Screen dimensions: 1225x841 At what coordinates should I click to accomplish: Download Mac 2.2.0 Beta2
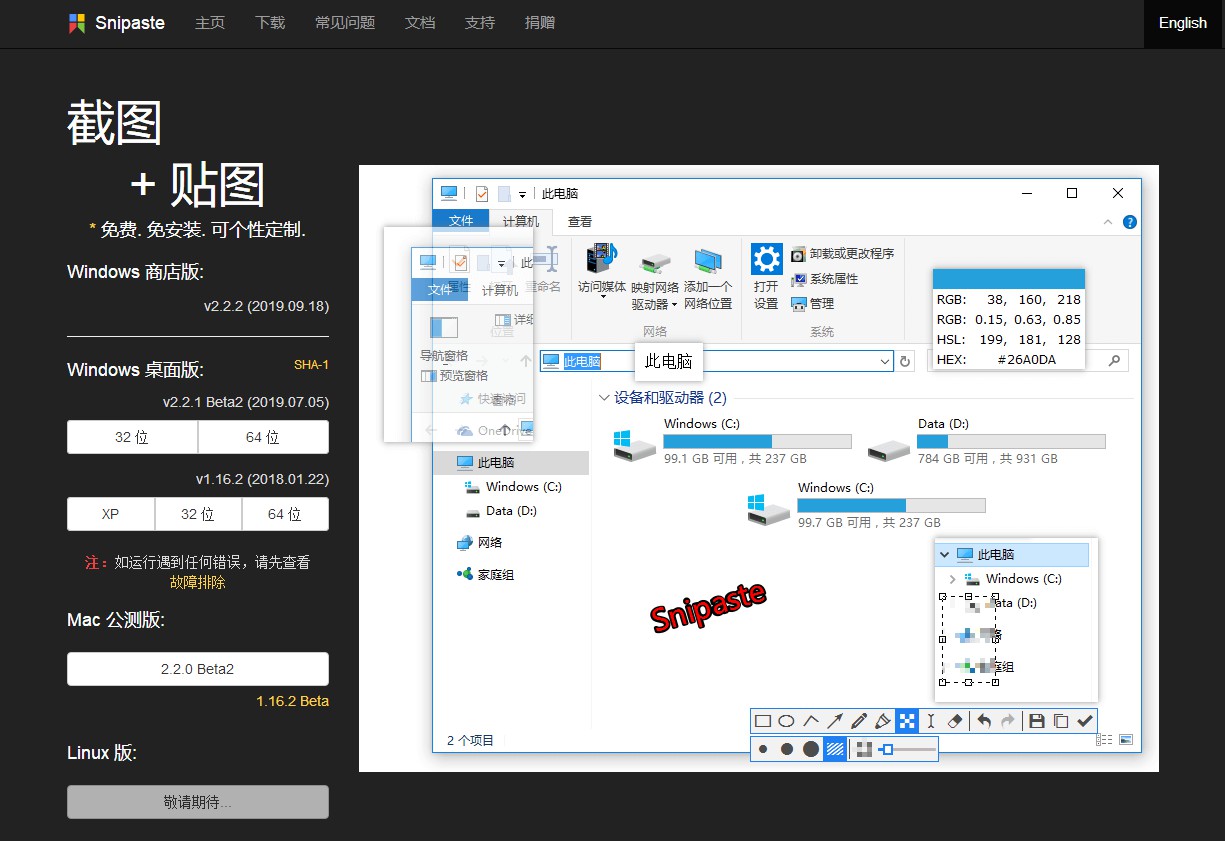pyautogui.click(x=198, y=669)
